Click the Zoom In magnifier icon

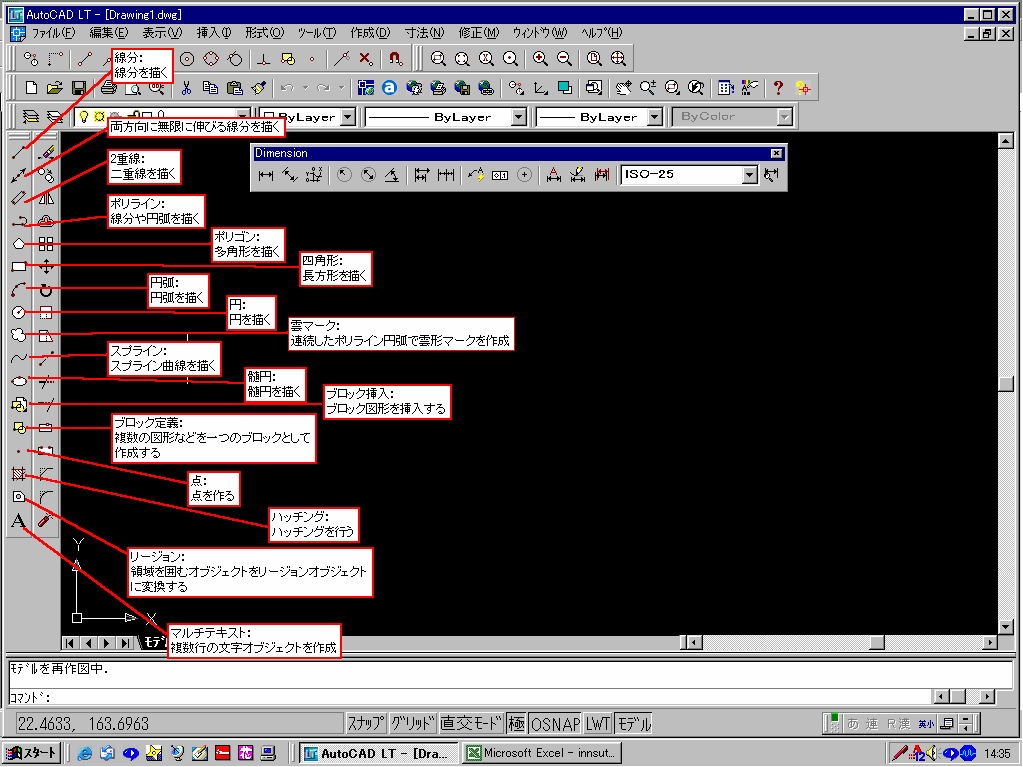540,59
